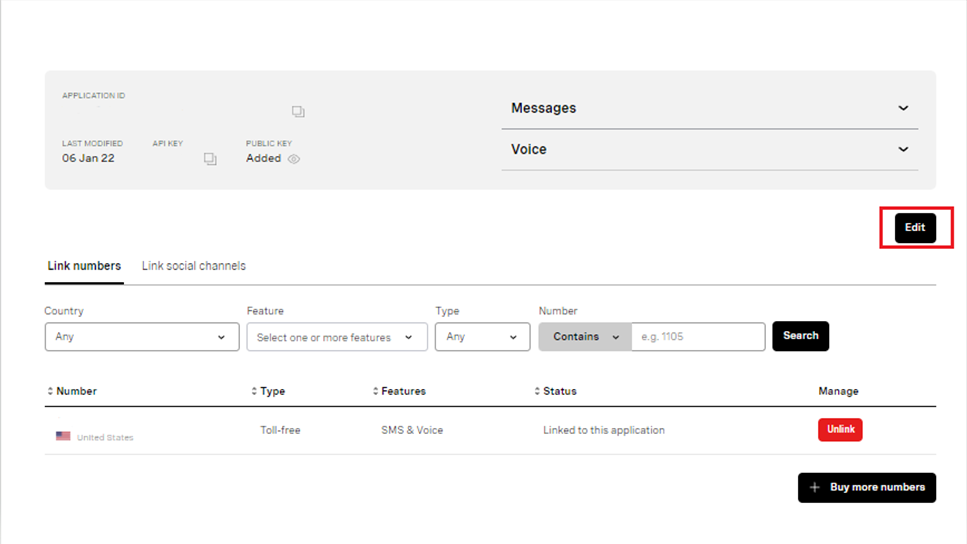Click the Edit button
The image size is (967, 544).
point(915,228)
